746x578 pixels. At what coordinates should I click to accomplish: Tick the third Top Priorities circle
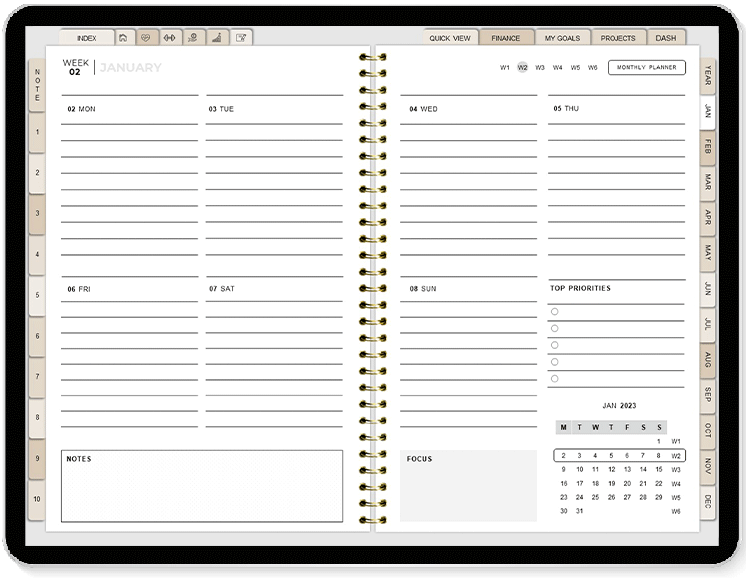pos(554,345)
